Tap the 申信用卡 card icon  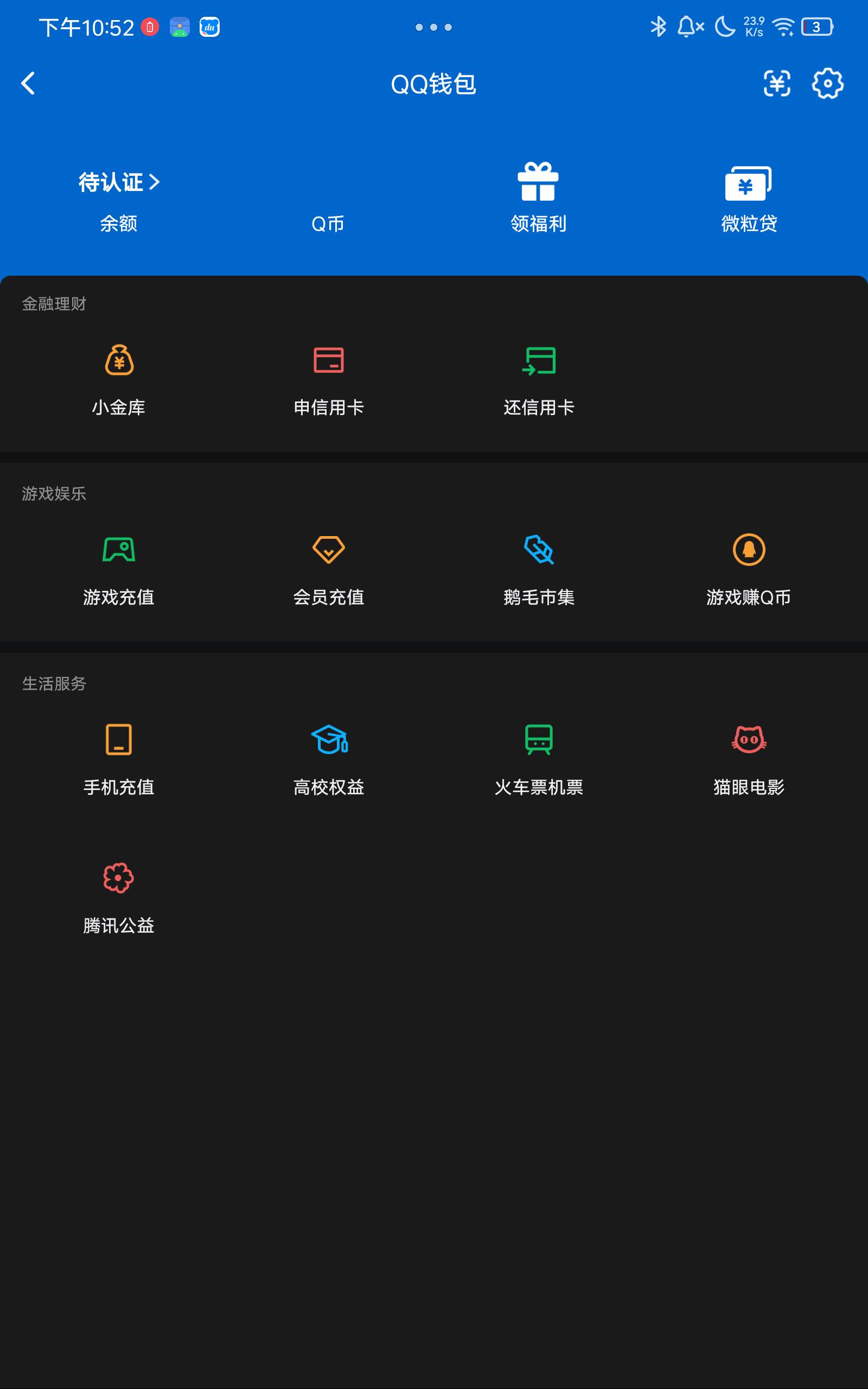[328, 360]
